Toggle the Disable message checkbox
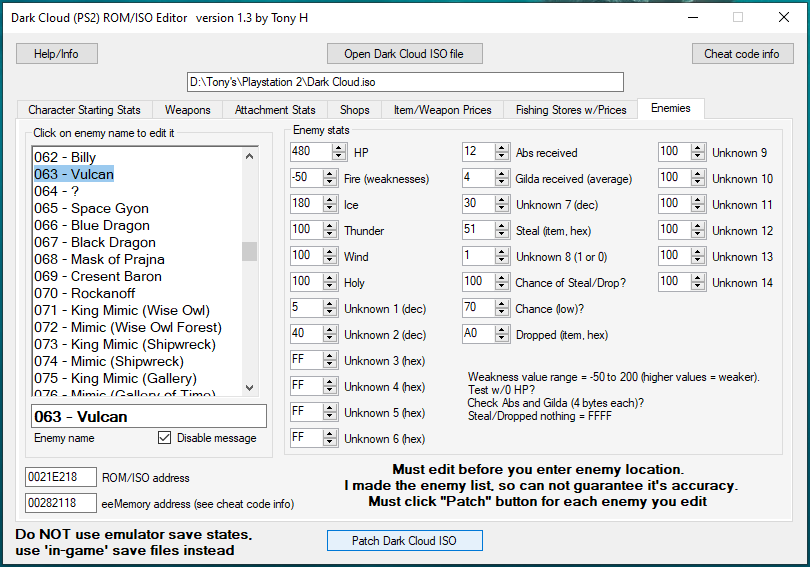This screenshot has width=810, height=567. [165, 438]
